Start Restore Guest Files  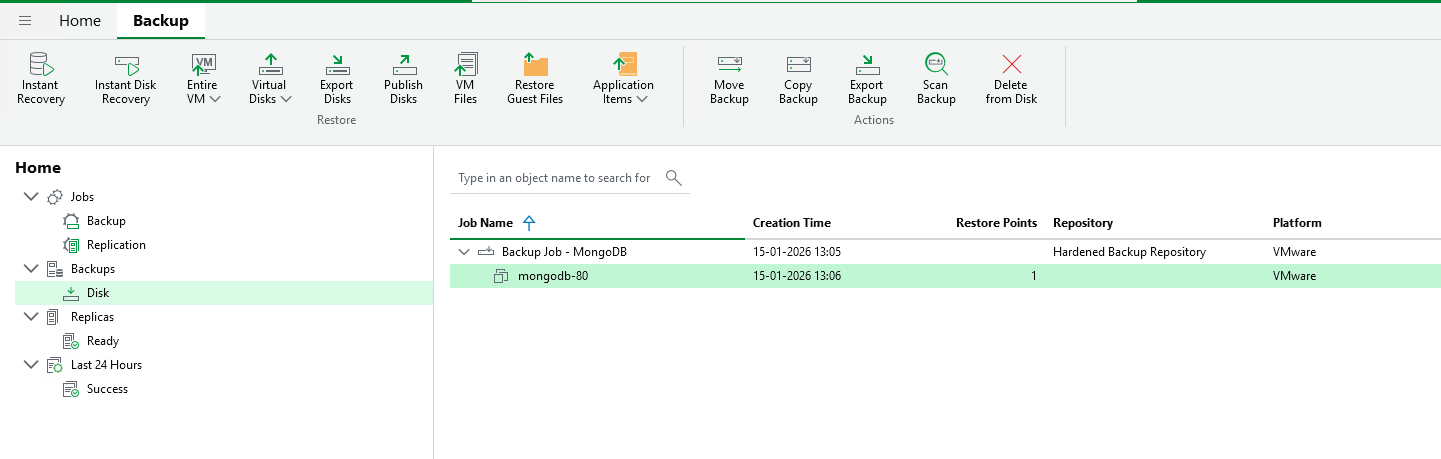point(535,78)
